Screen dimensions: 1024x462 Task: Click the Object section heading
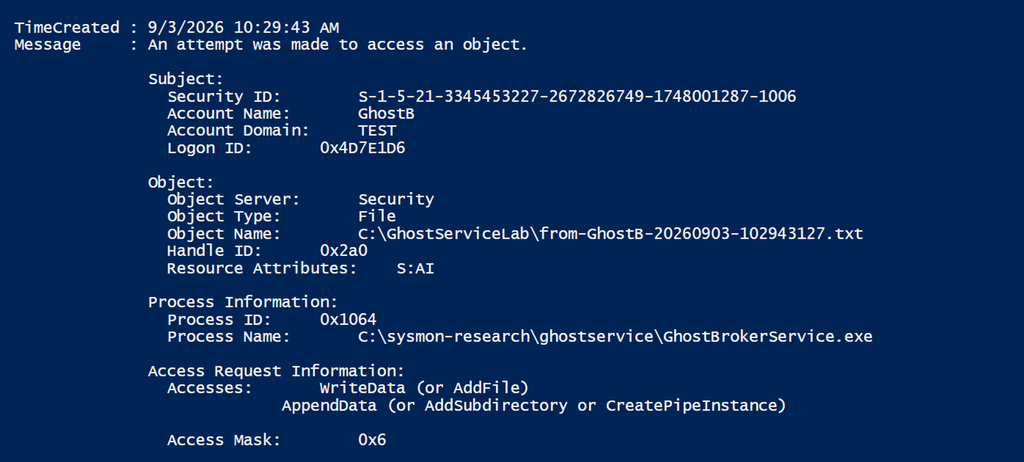[181, 183]
